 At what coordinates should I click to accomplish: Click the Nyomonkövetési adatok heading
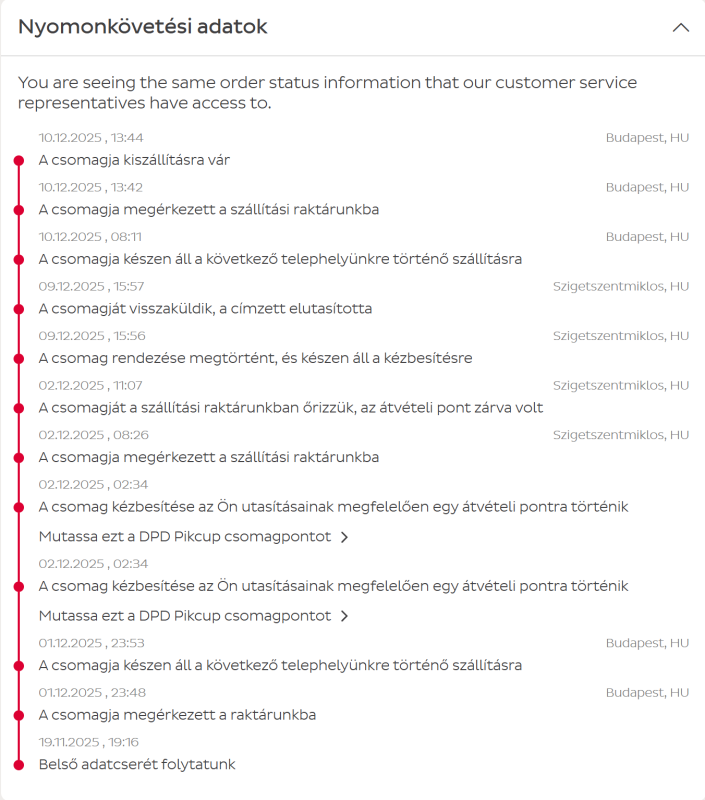143,27
